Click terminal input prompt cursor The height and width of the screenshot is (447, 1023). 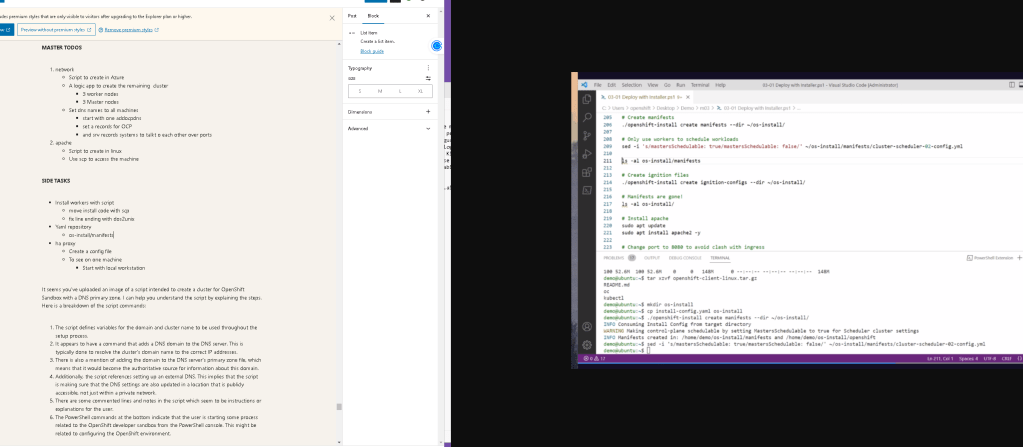coord(648,350)
